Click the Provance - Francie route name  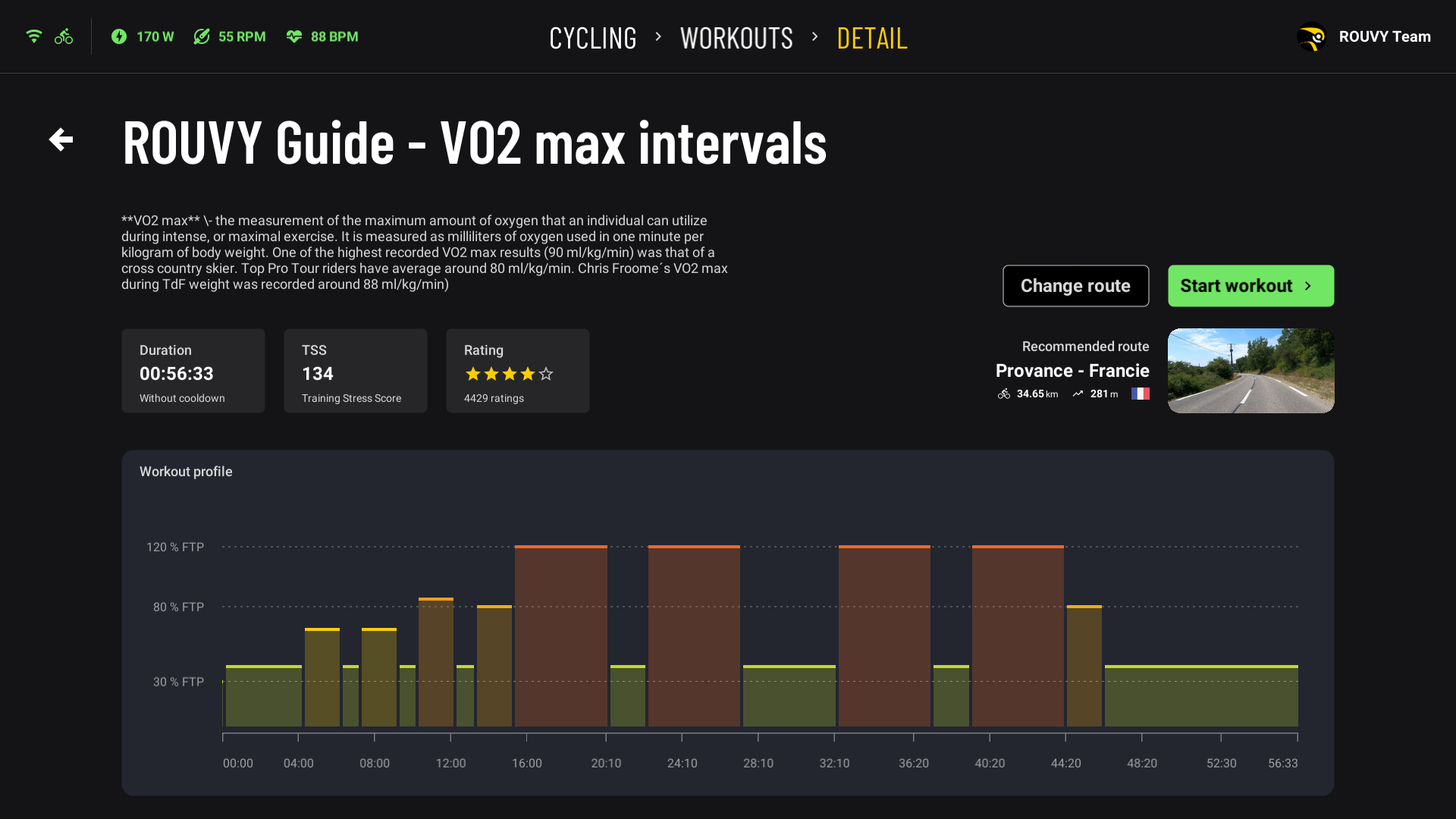1072,371
